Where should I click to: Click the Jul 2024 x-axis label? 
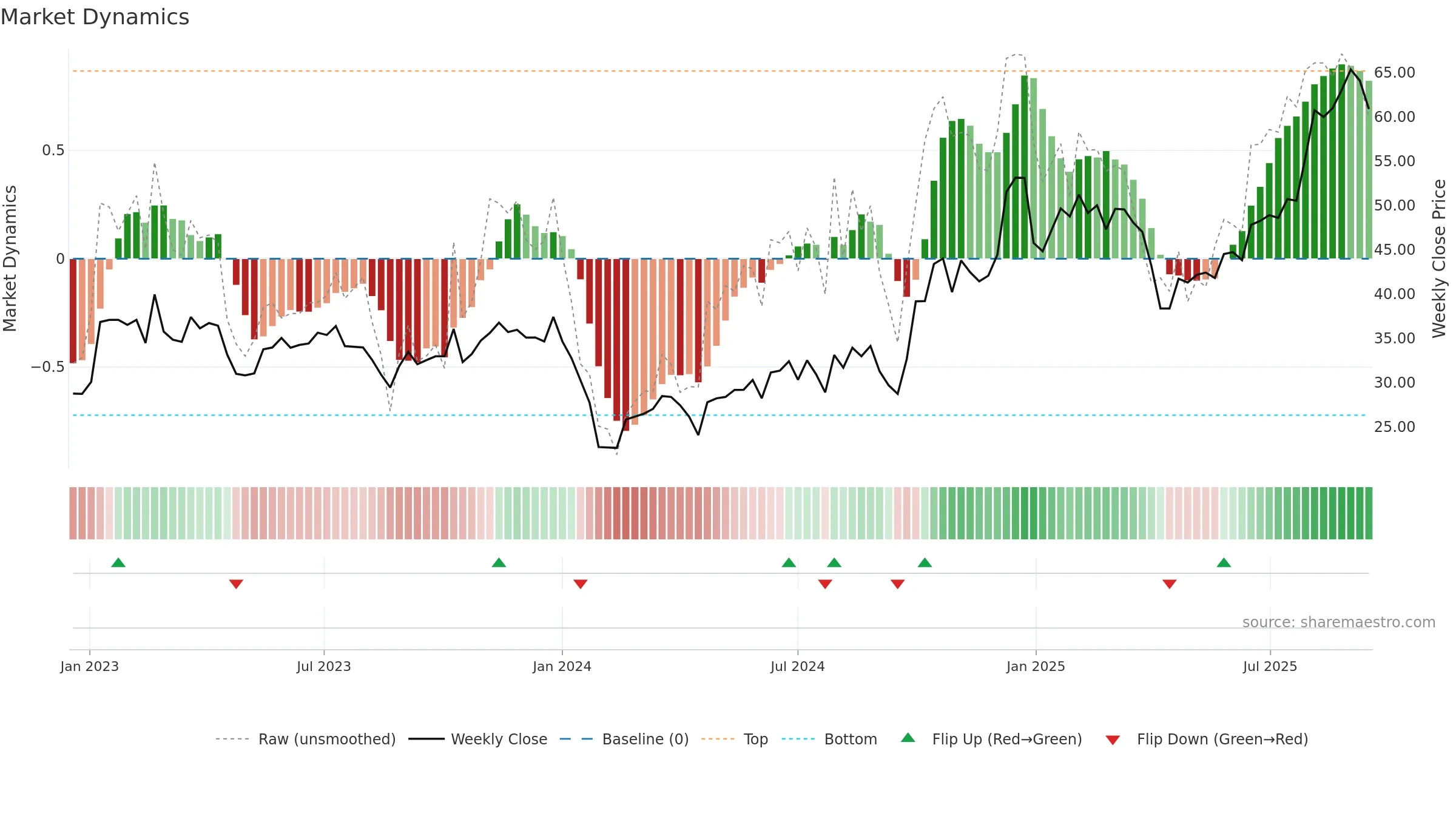(x=798, y=666)
